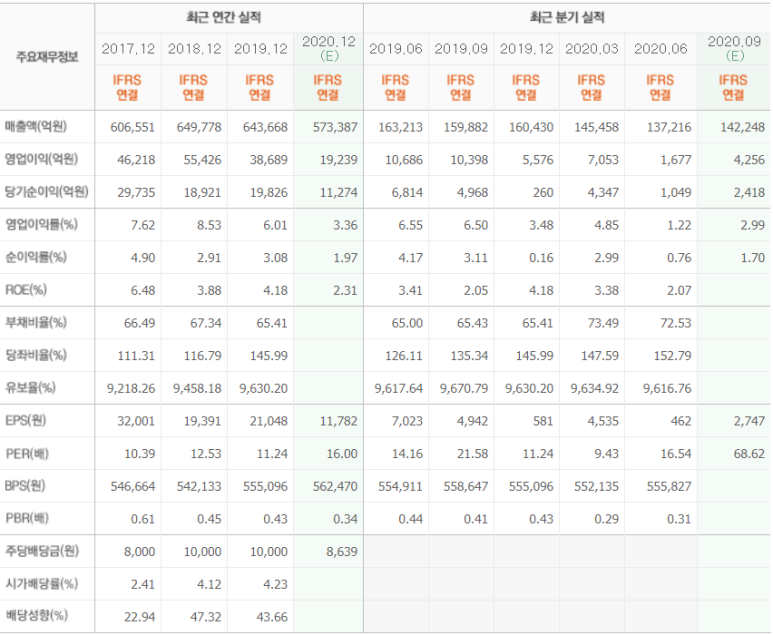Select the 당기순이익(억원) row label

47,192
